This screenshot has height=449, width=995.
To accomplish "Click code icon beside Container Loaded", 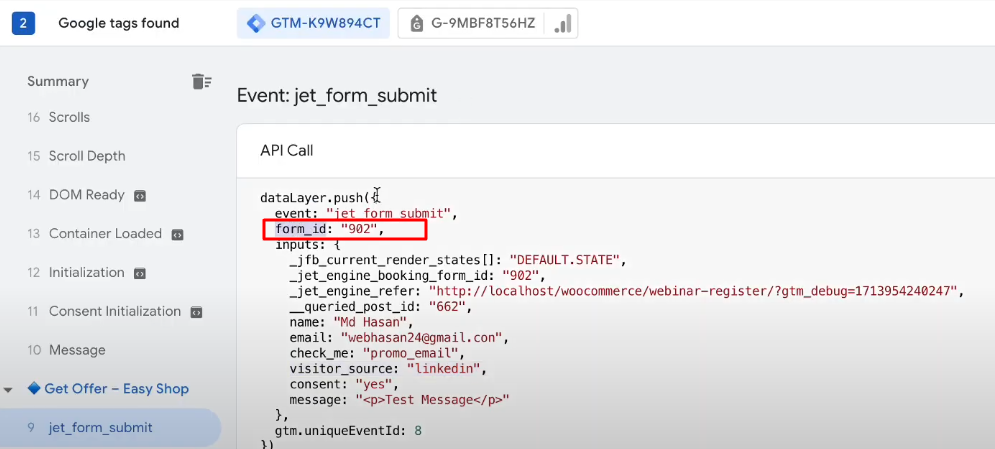I will [178, 235].
